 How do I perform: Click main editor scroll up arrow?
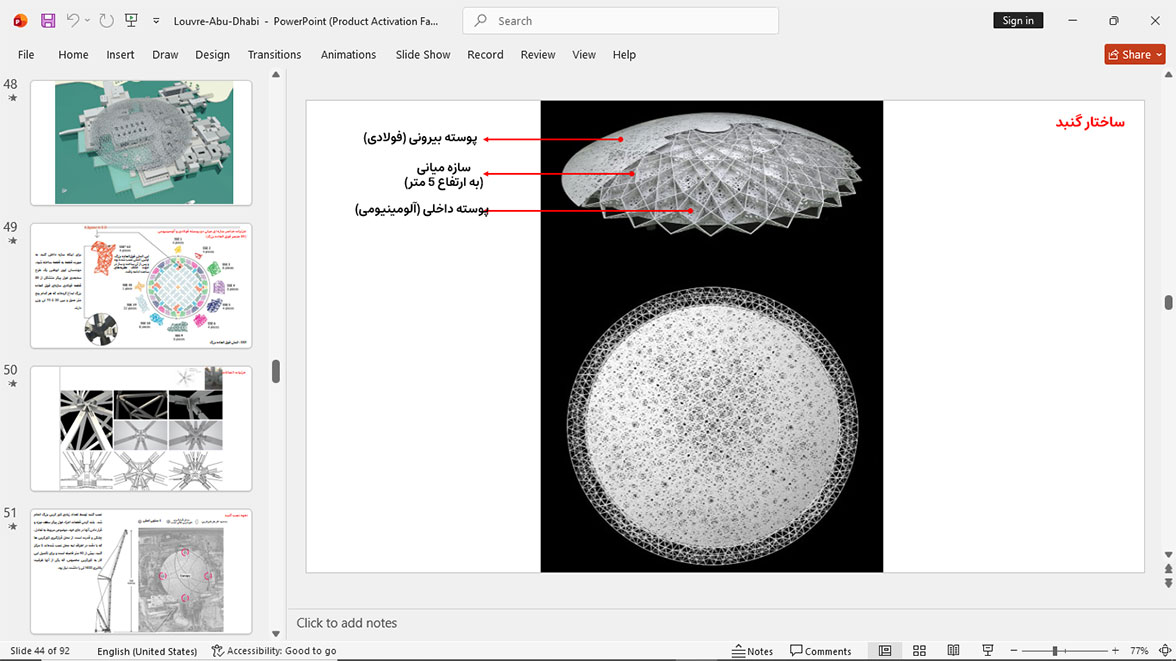tap(1168, 75)
